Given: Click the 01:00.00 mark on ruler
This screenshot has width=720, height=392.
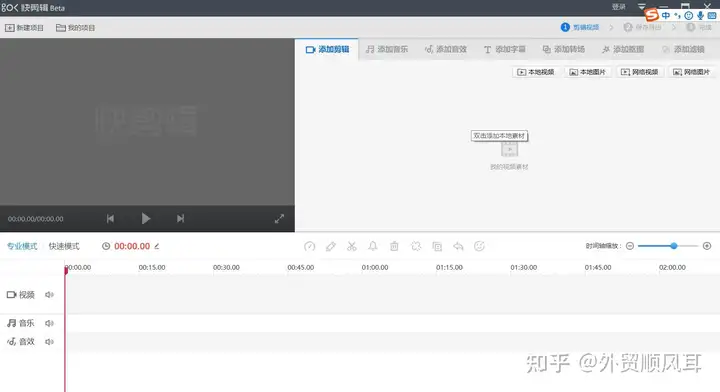Looking at the screenshot, I should 375,268.
